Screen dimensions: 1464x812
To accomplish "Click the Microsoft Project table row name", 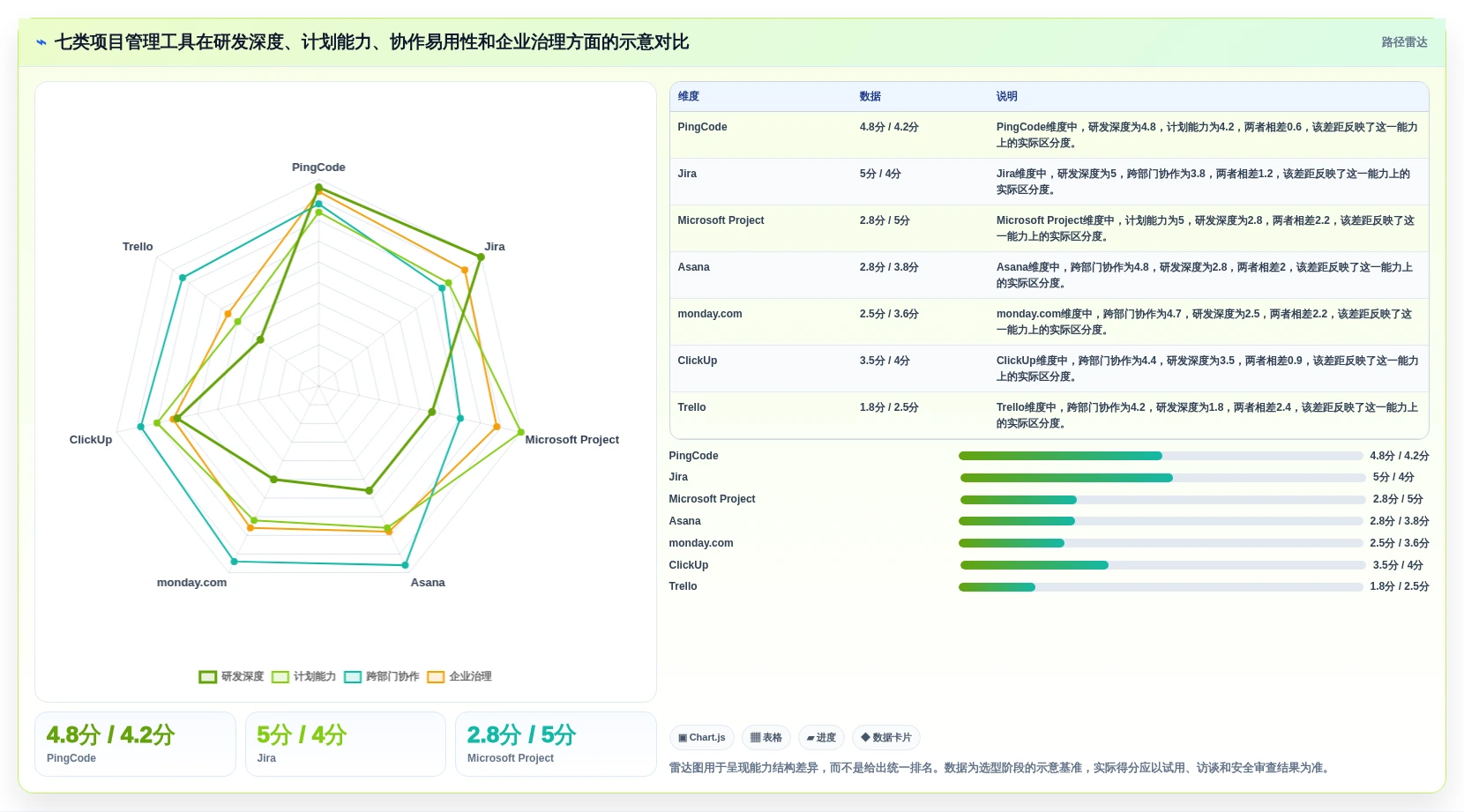I will point(721,220).
